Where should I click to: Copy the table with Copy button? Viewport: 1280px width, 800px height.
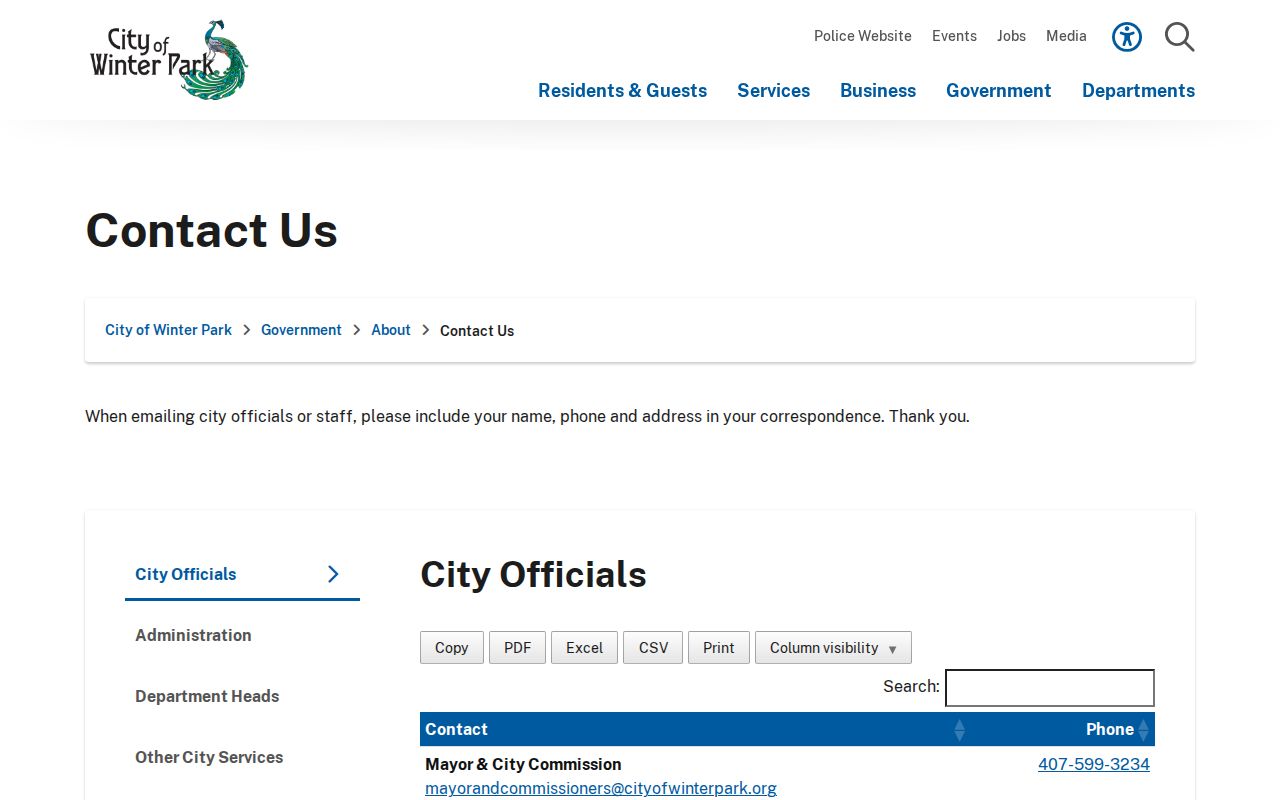[452, 648]
